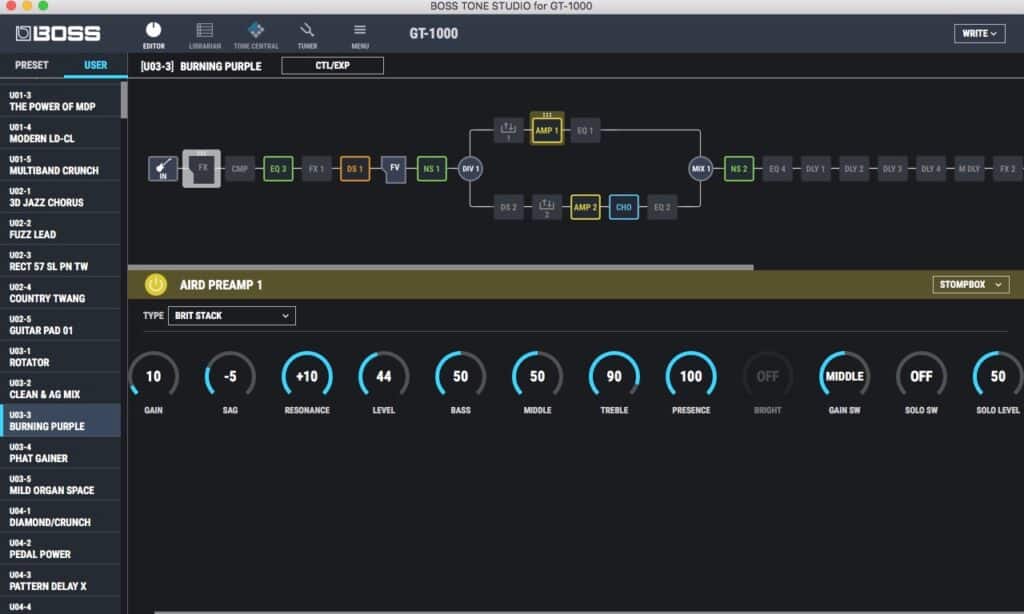Select the NS 2 block

[x=739, y=169]
